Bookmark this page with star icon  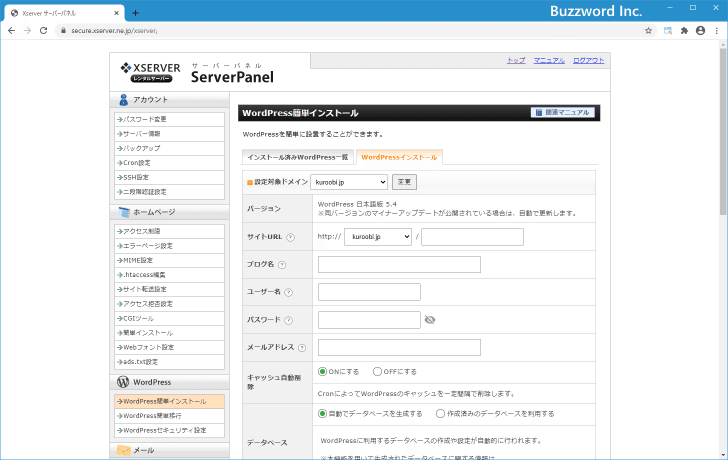[648, 31]
